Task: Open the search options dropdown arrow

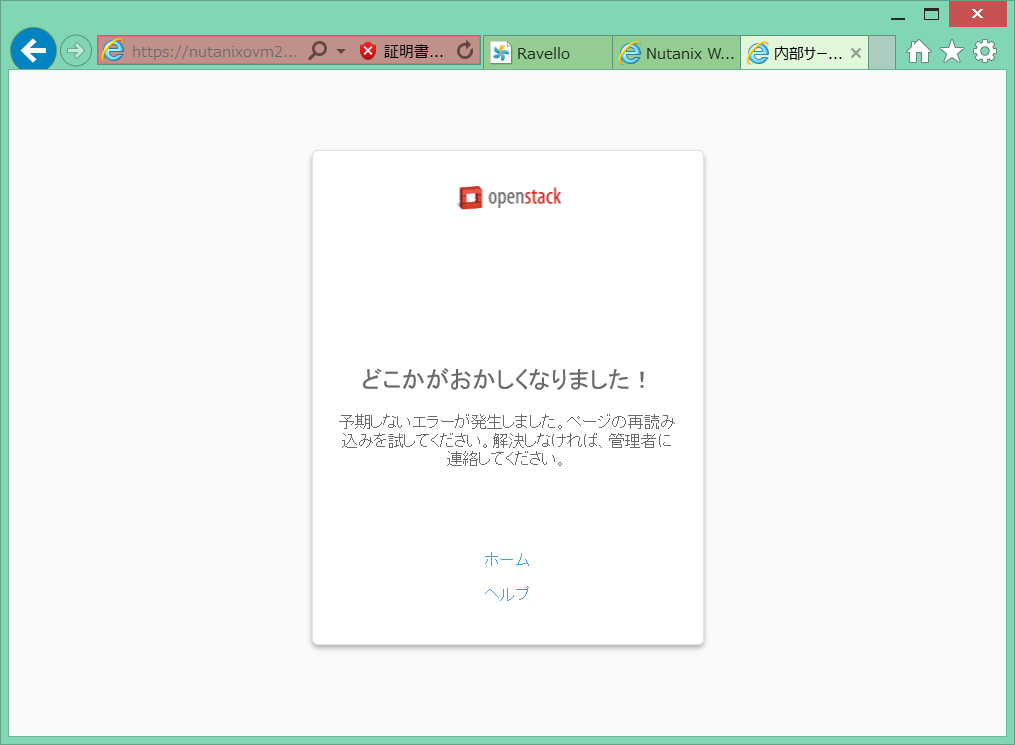Action: click(x=339, y=51)
